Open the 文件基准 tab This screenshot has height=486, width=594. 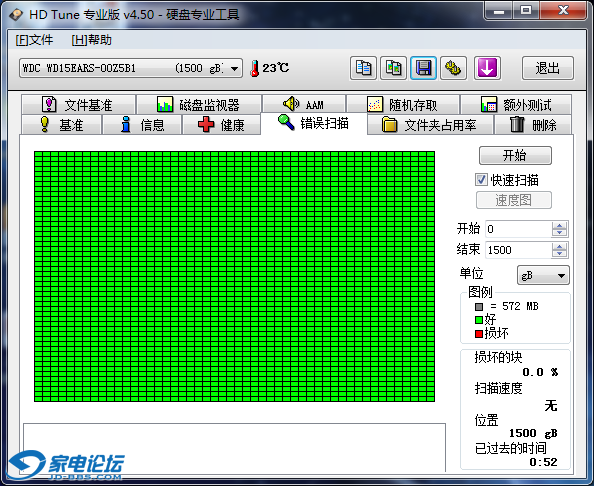tap(78, 105)
